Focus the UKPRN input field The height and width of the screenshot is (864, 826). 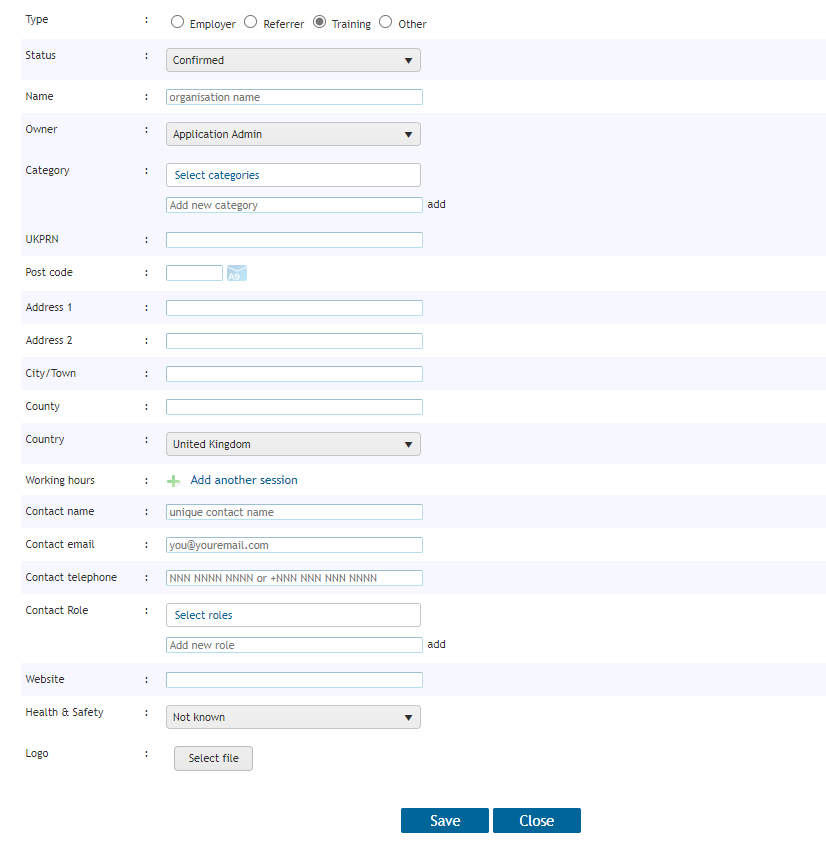[x=294, y=240]
